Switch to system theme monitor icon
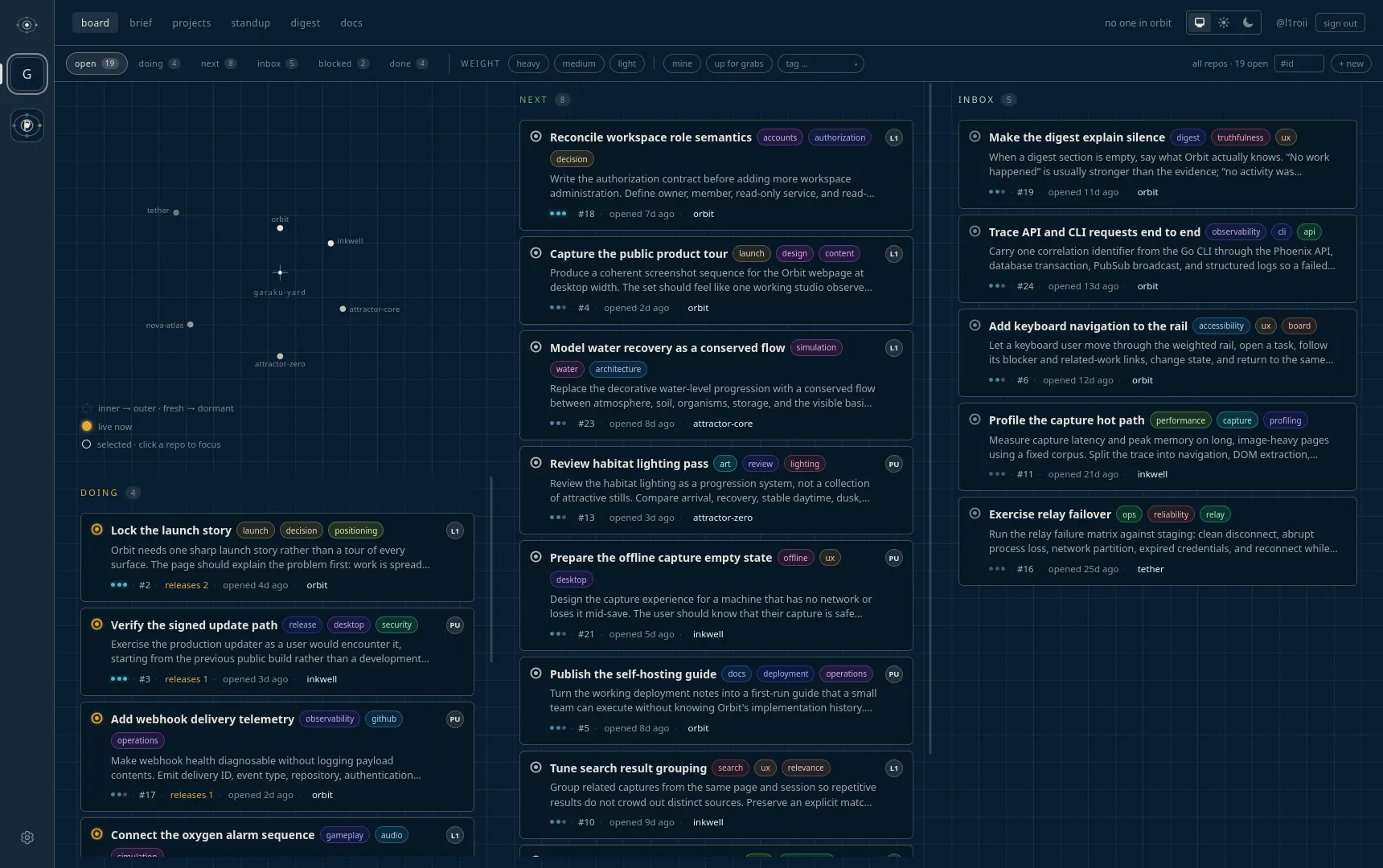Screen dimensions: 1383x868 pos(1200,23)
